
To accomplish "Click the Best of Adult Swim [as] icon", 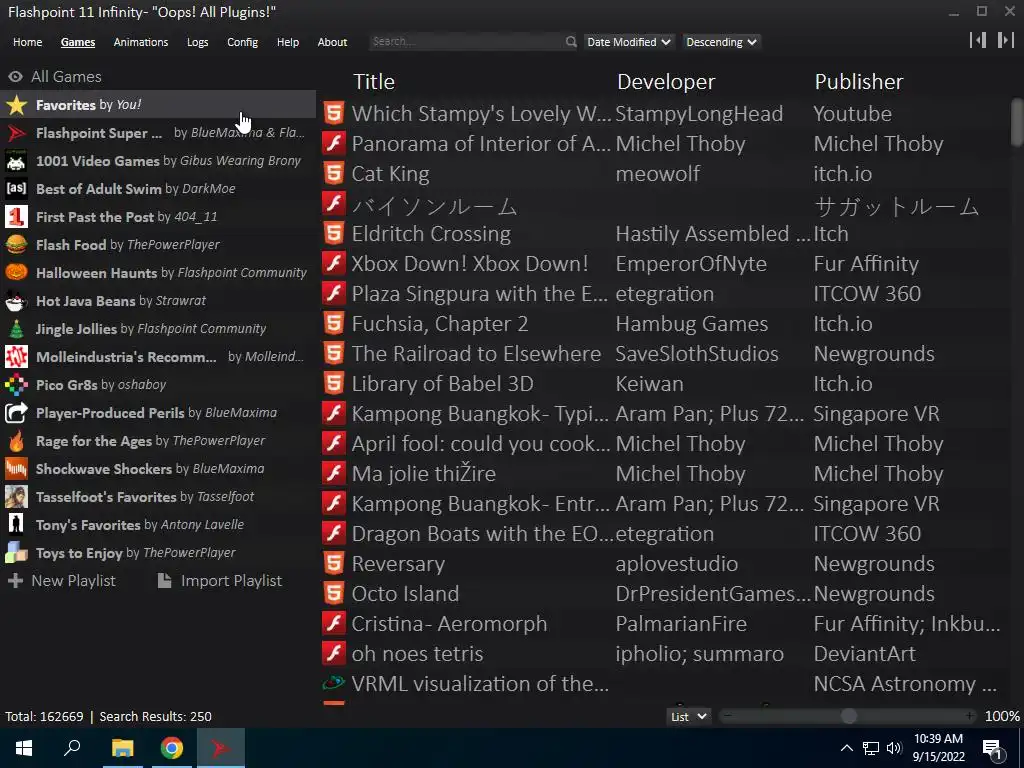I will [x=16, y=189].
